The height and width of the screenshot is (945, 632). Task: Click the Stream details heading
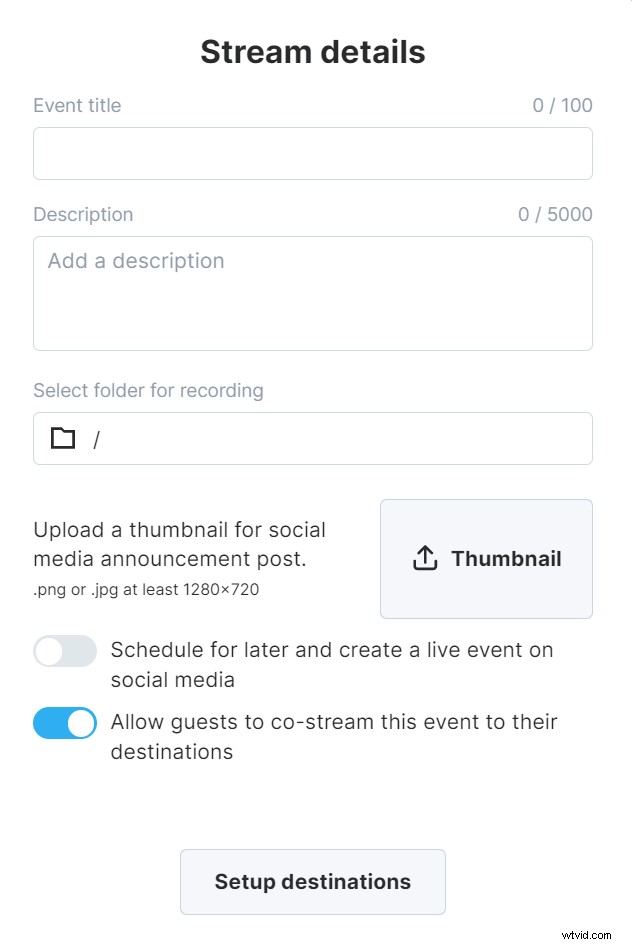[x=312, y=51]
